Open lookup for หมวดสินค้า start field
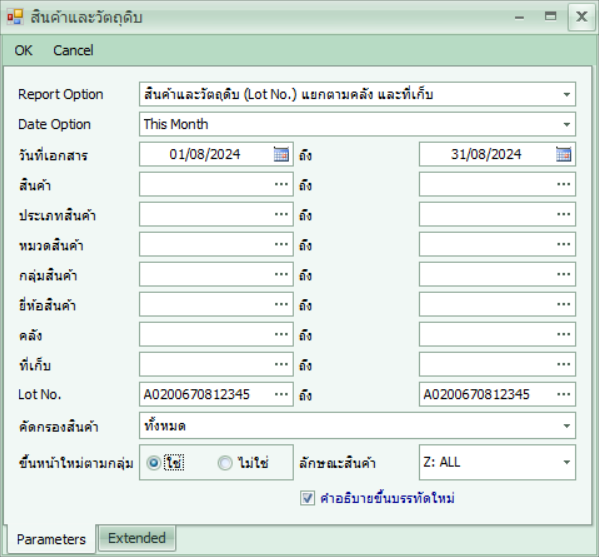The image size is (599, 557). [x=281, y=244]
